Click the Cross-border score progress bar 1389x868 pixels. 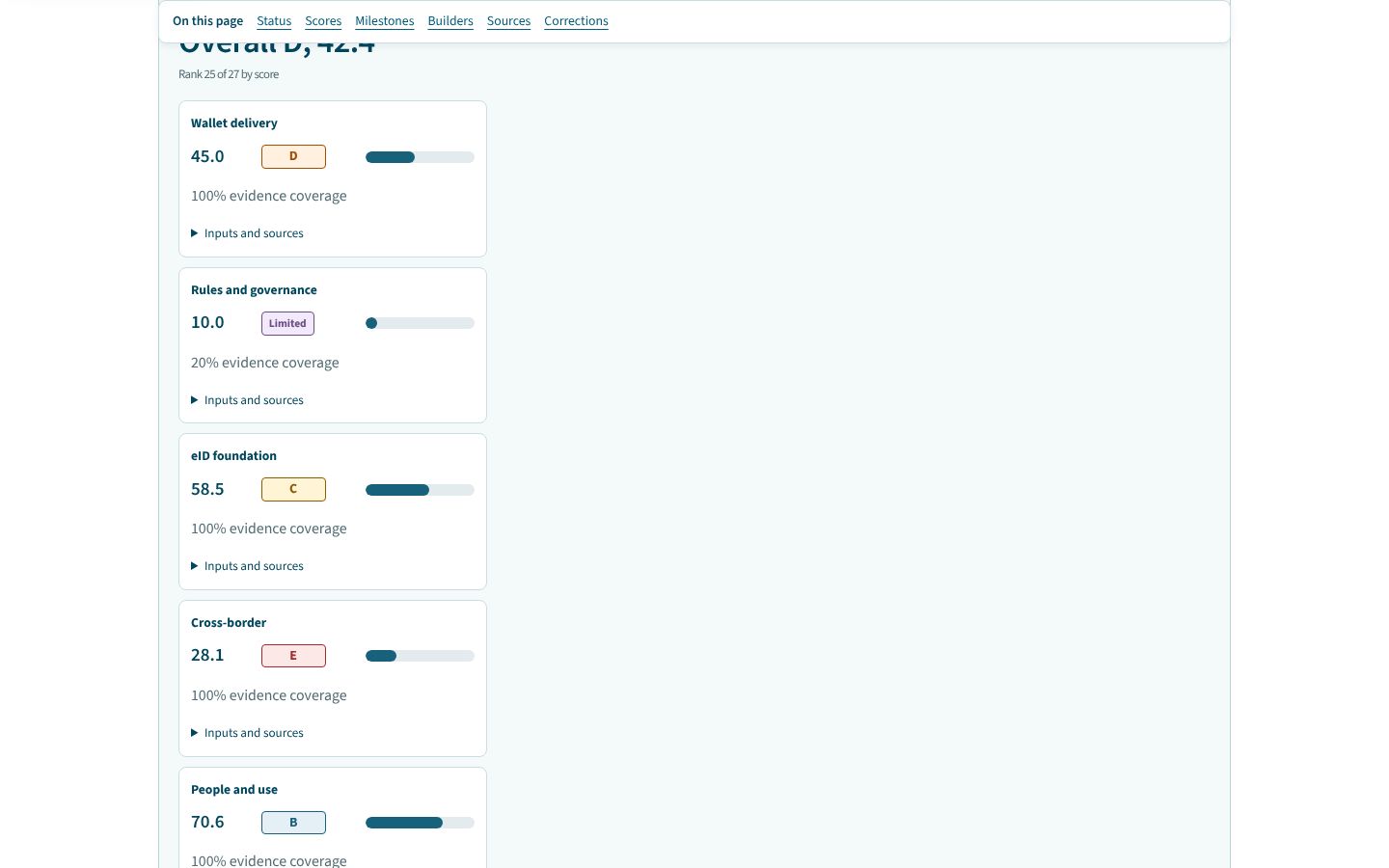pos(420,656)
